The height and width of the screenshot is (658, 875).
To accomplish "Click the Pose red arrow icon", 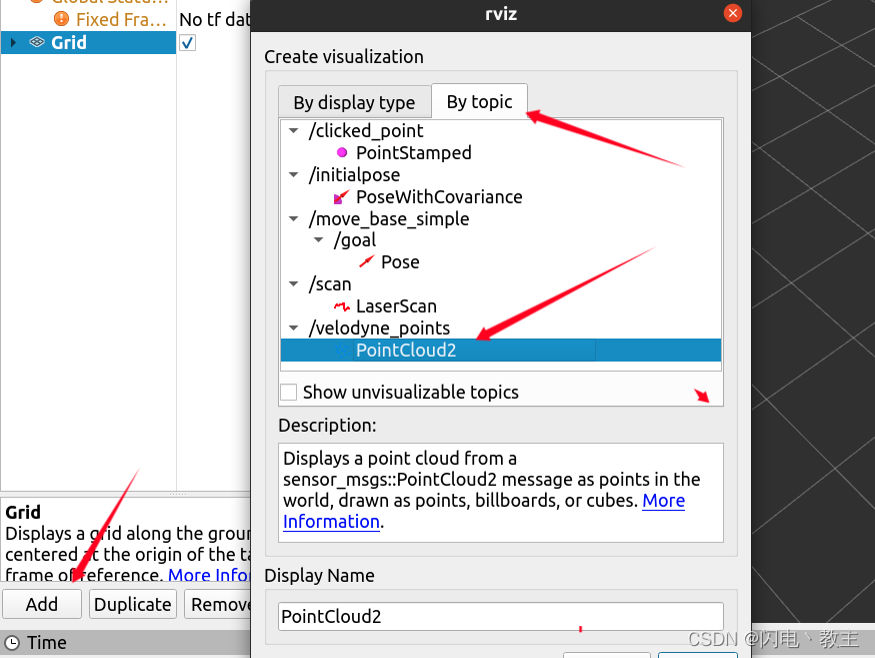I will (x=366, y=262).
